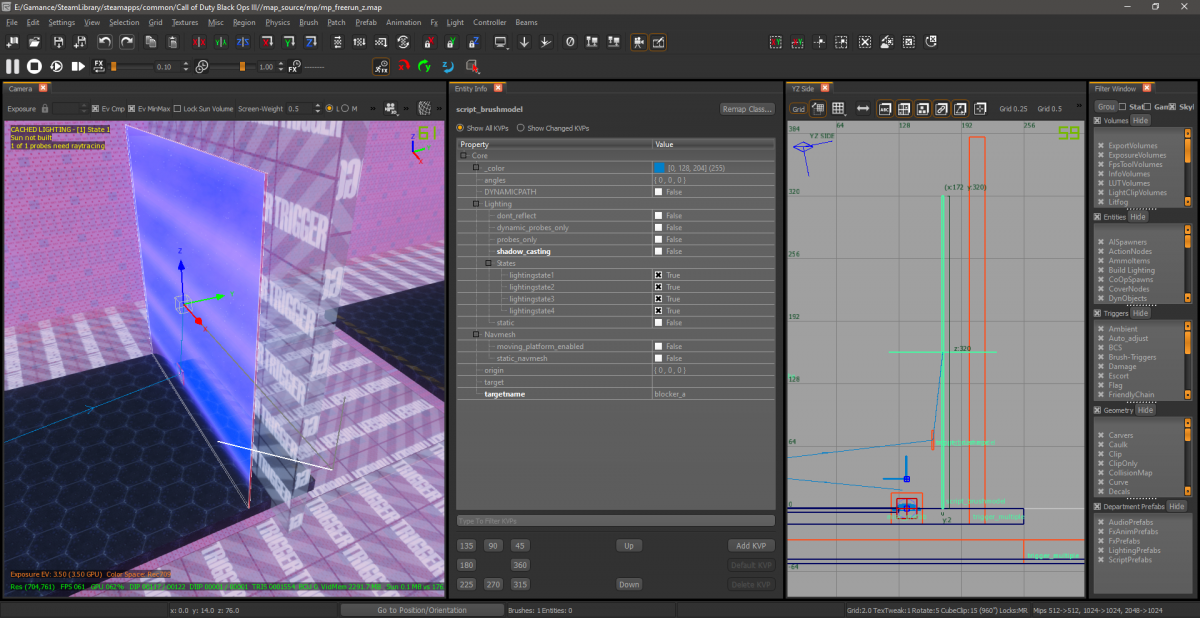Viewport: 1200px width, 618px height.
Task: Open the Prefab menu
Action: click(367, 22)
